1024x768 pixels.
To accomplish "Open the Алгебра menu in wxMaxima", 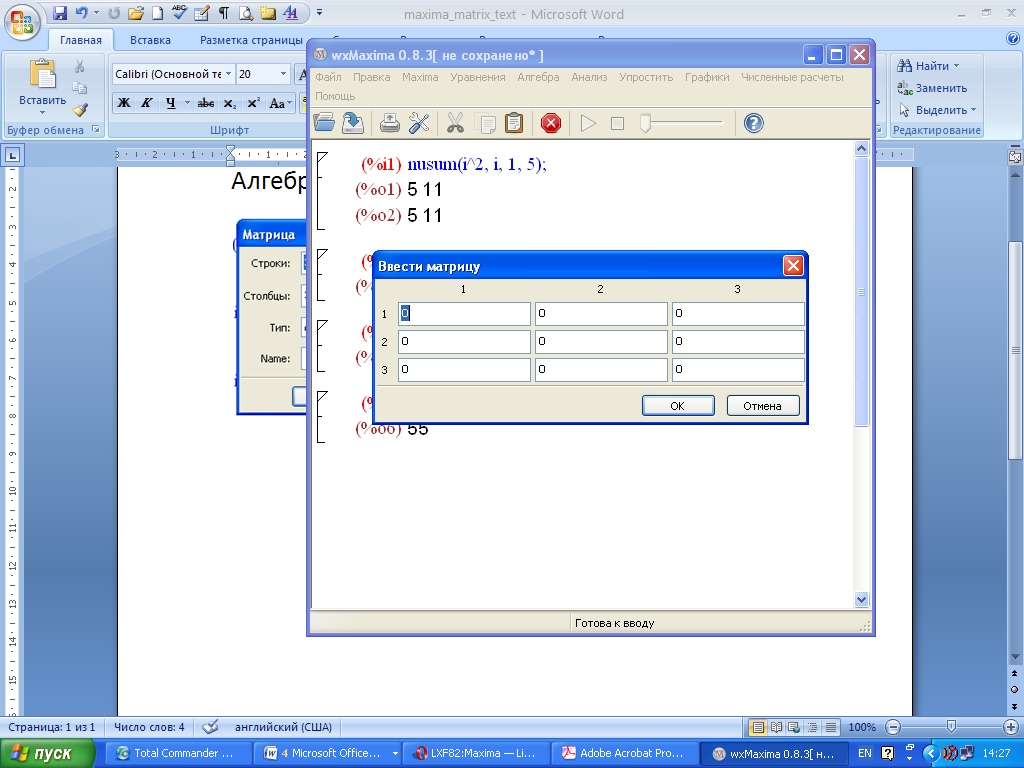I will pyautogui.click(x=538, y=77).
